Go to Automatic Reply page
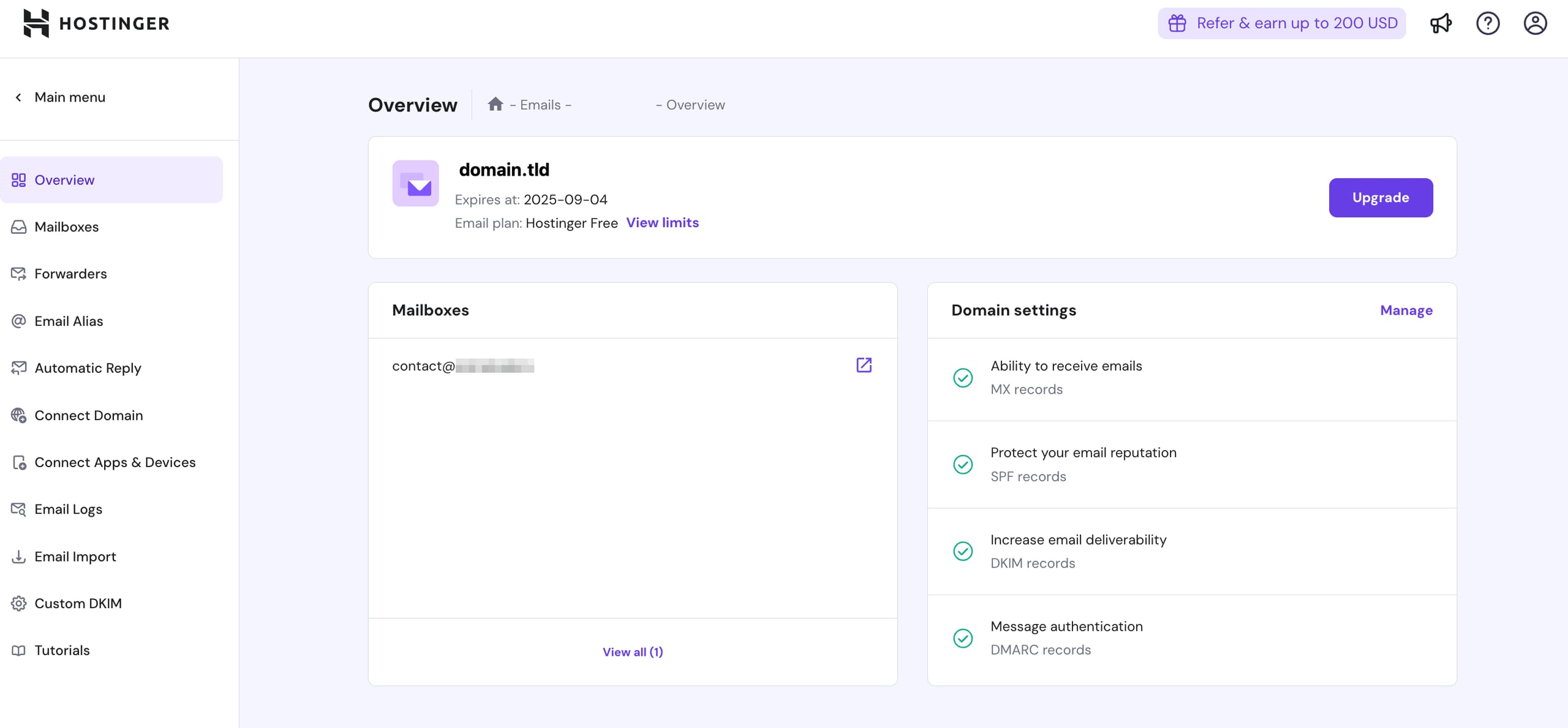This screenshot has width=1568, height=728. pos(88,368)
